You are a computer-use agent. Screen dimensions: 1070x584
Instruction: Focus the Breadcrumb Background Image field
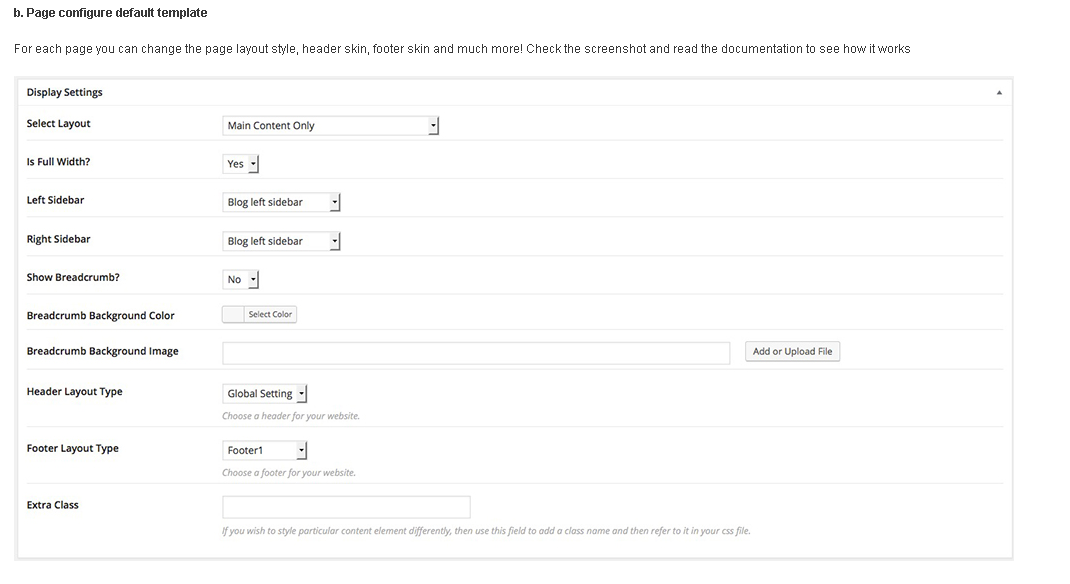476,352
